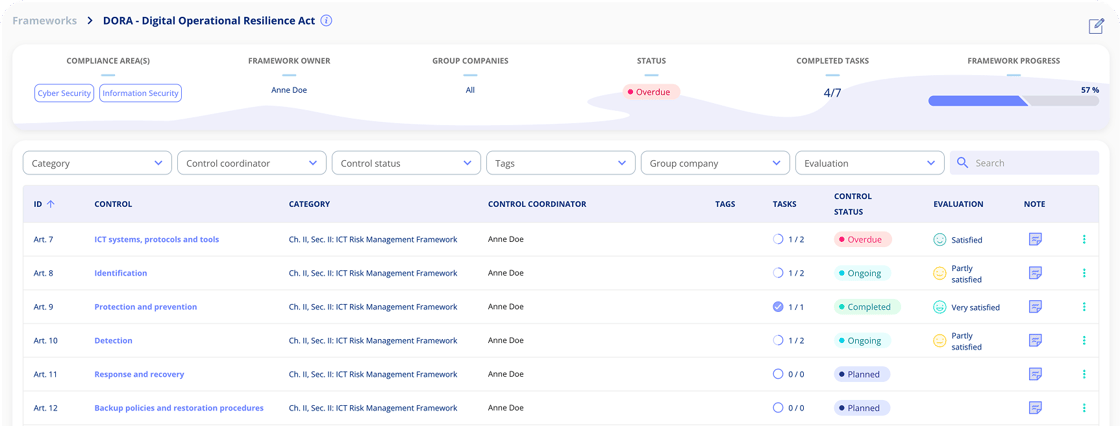Go back to Frameworks breadcrumb
This screenshot has height=426, width=1120.
click(44, 21)
